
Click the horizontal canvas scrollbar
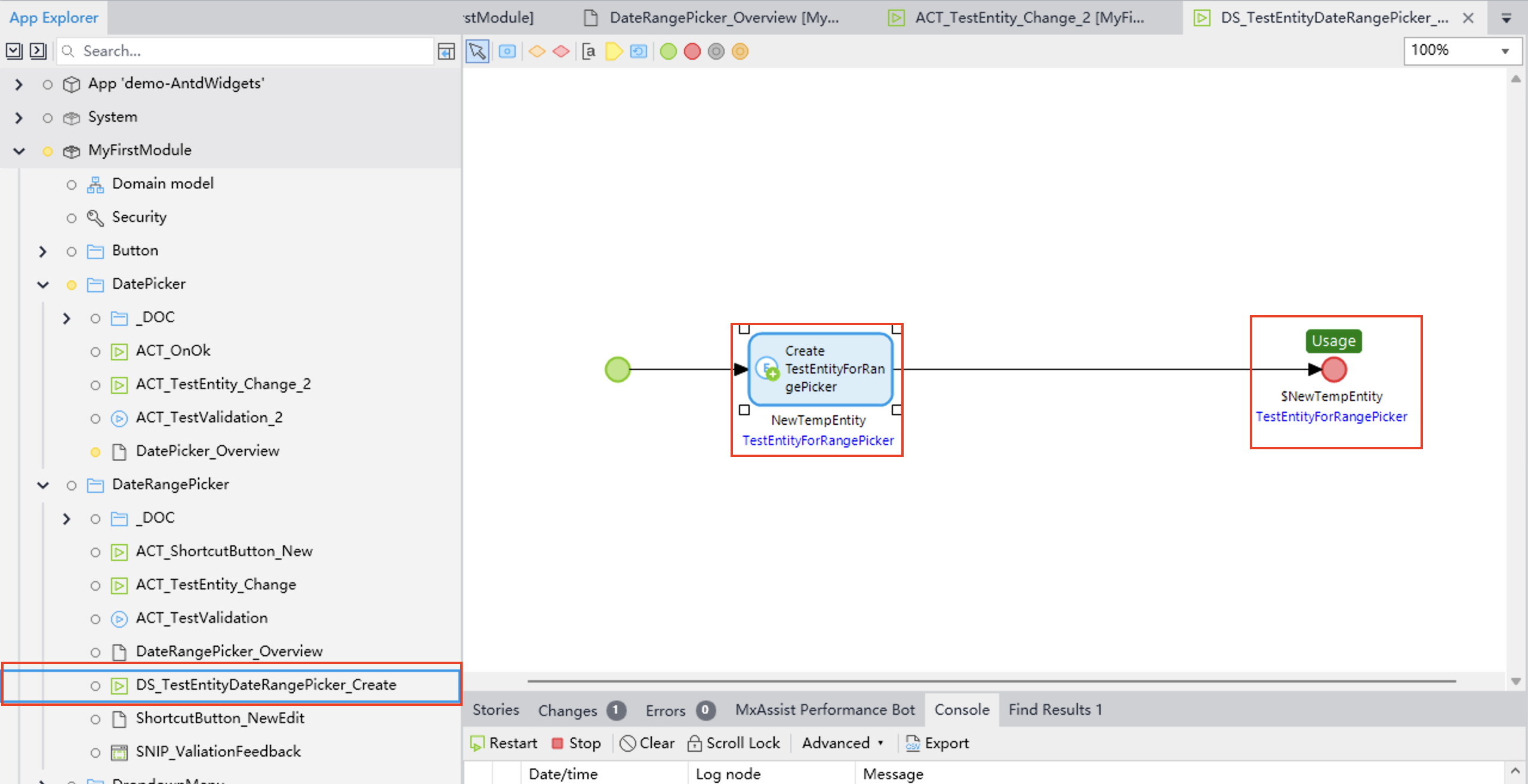point(991,681)
